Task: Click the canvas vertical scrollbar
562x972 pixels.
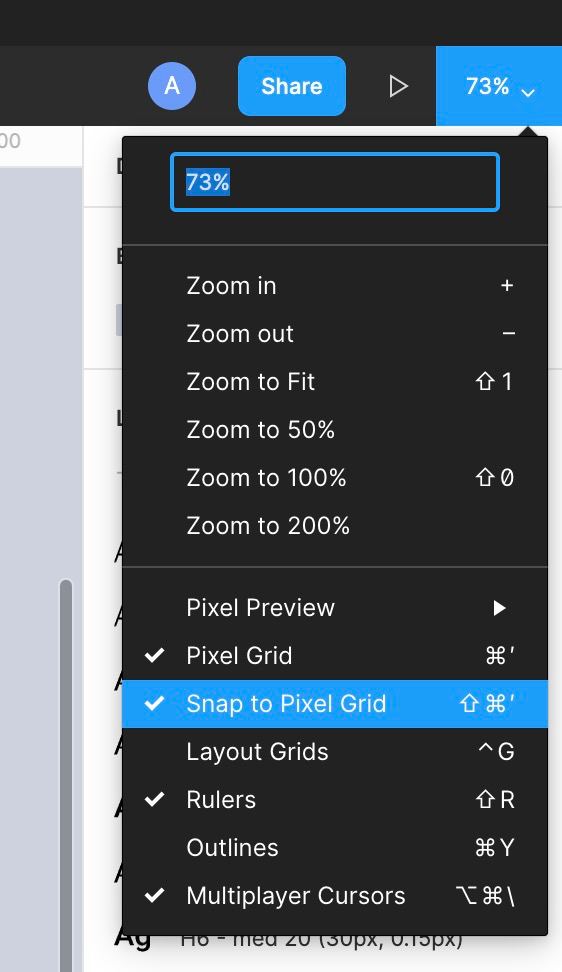Action: coord(66,775)
